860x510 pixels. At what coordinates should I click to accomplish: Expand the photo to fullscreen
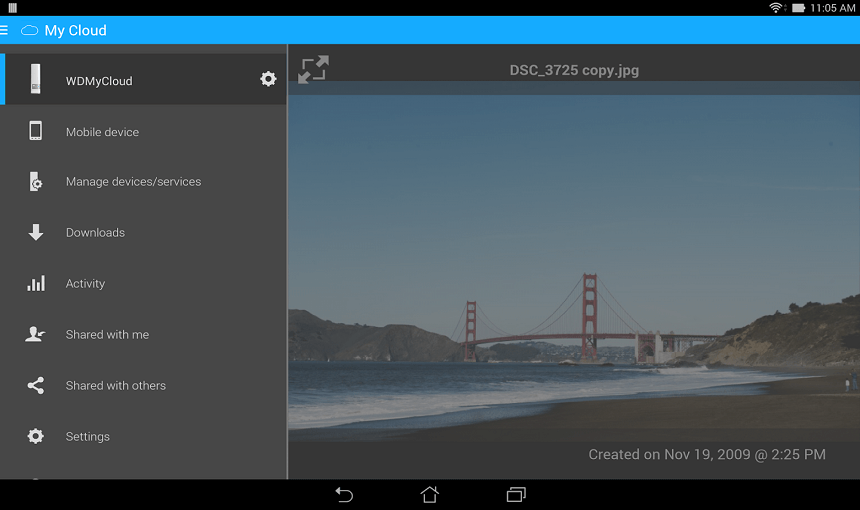pos(313,69)
